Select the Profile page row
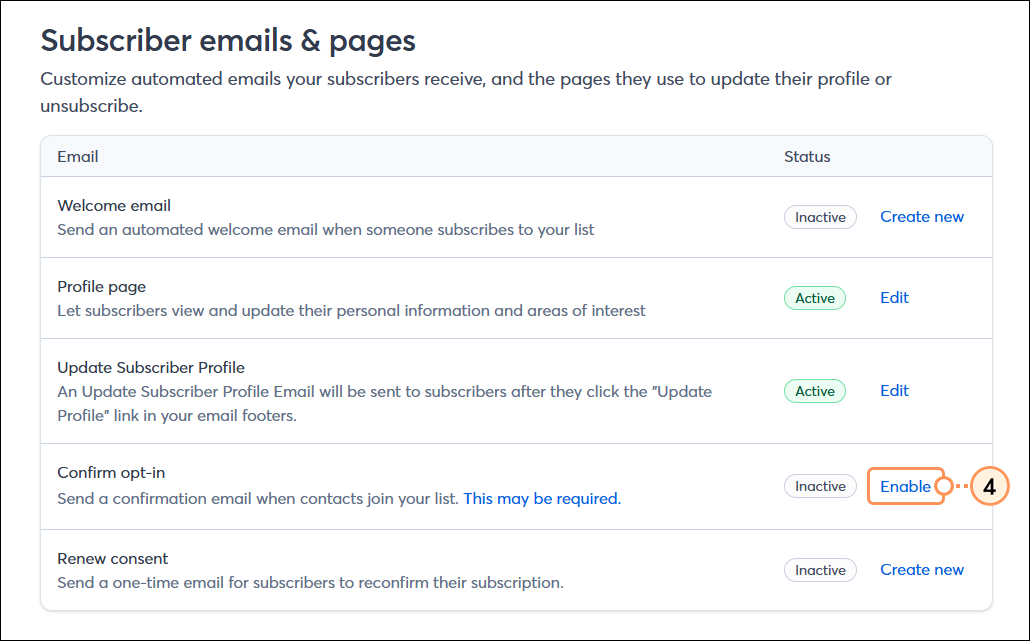The width and height of the screenshot is (1030, 641). point(400,297)
